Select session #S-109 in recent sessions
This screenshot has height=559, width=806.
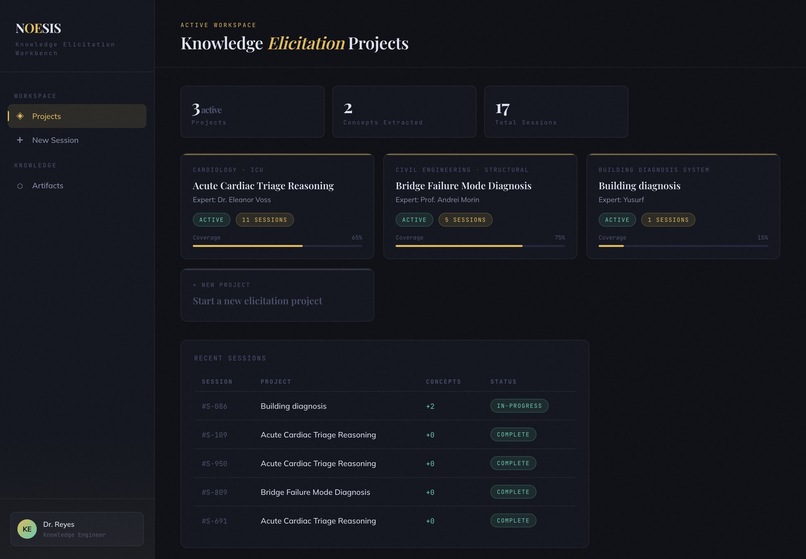(x=384, y=435)
